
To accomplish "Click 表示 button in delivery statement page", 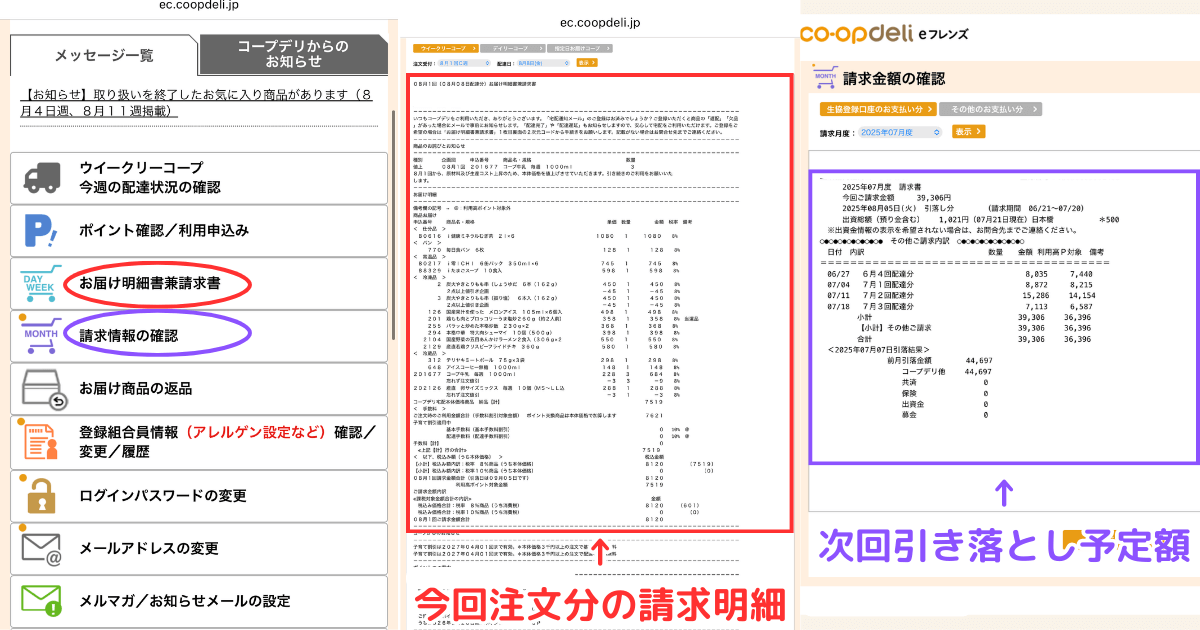I will pos(586,63).
